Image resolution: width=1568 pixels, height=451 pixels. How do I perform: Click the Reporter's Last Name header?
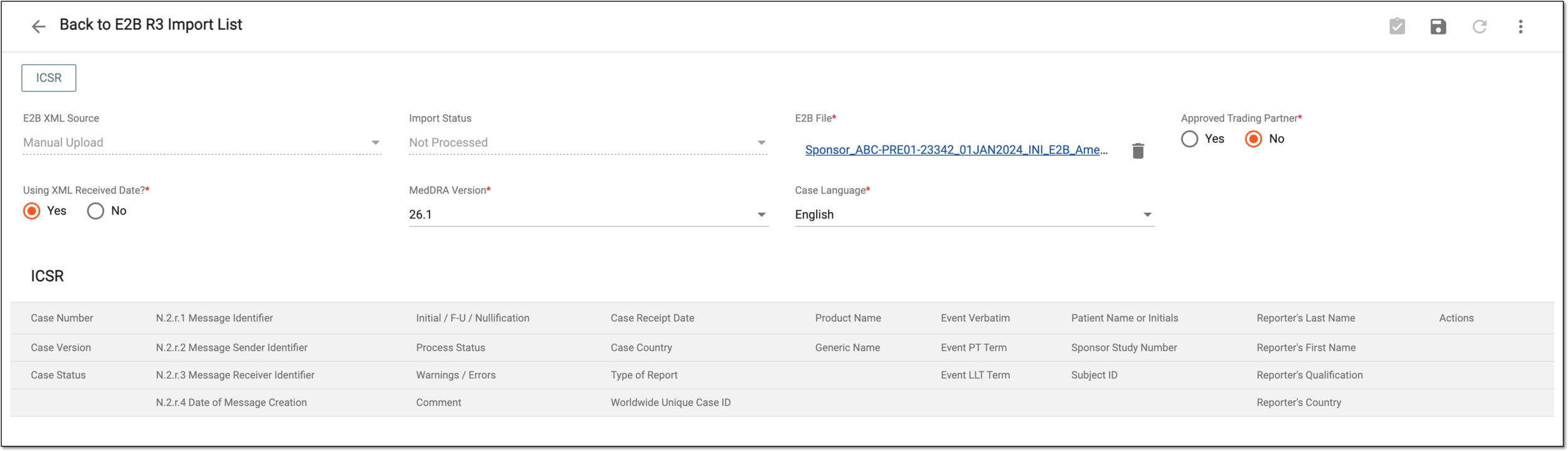pos(1306,318)
